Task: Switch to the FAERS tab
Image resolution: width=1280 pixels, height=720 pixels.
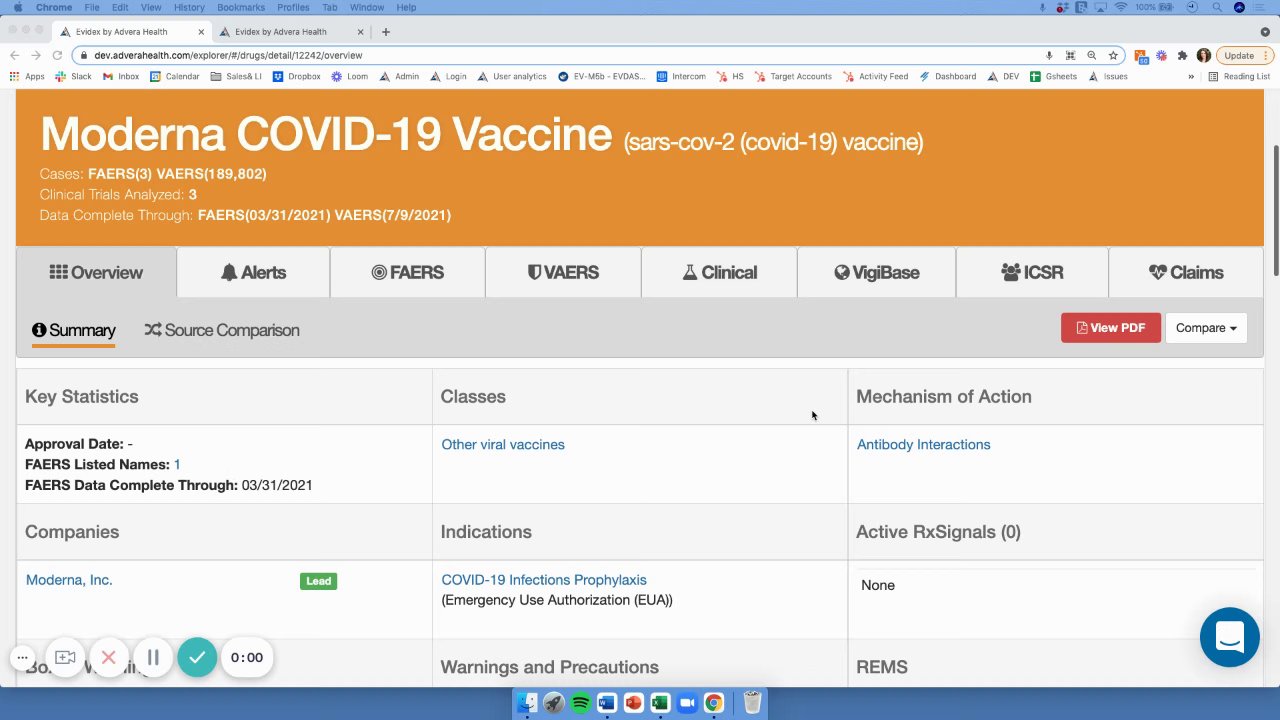Action: pyautogui.click(x=407, y=272)
